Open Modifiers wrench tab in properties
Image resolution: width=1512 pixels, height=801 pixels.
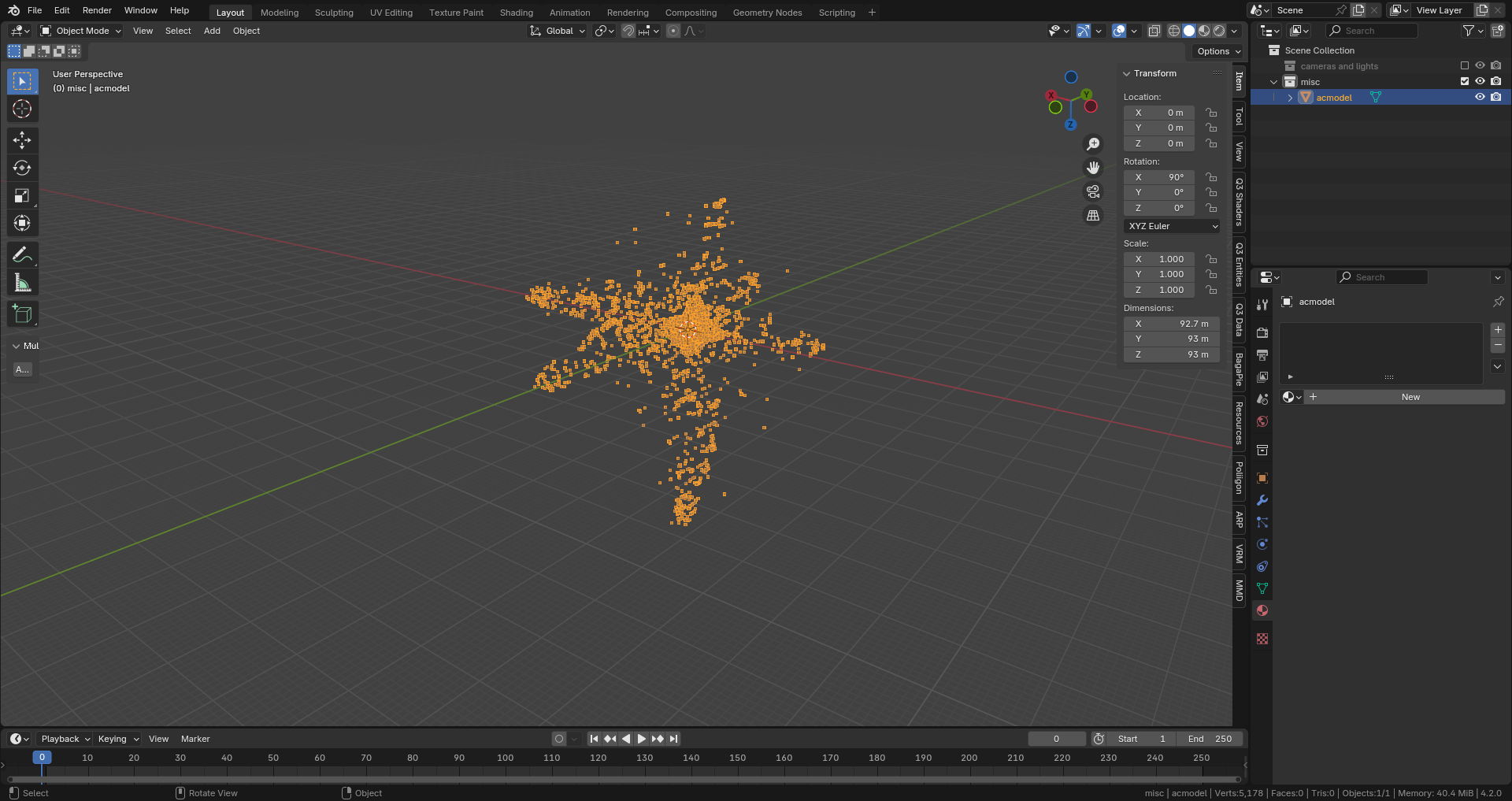click(1262, 500)
